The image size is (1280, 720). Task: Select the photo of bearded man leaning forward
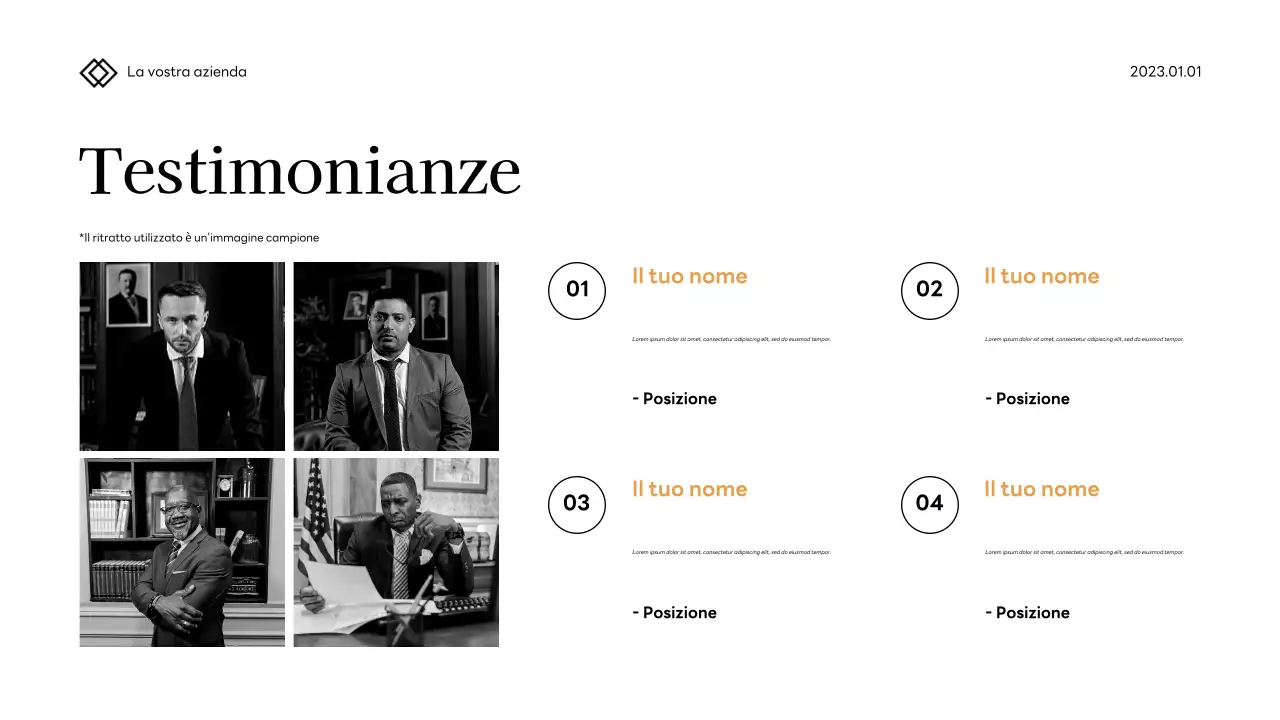pos(182,356)
